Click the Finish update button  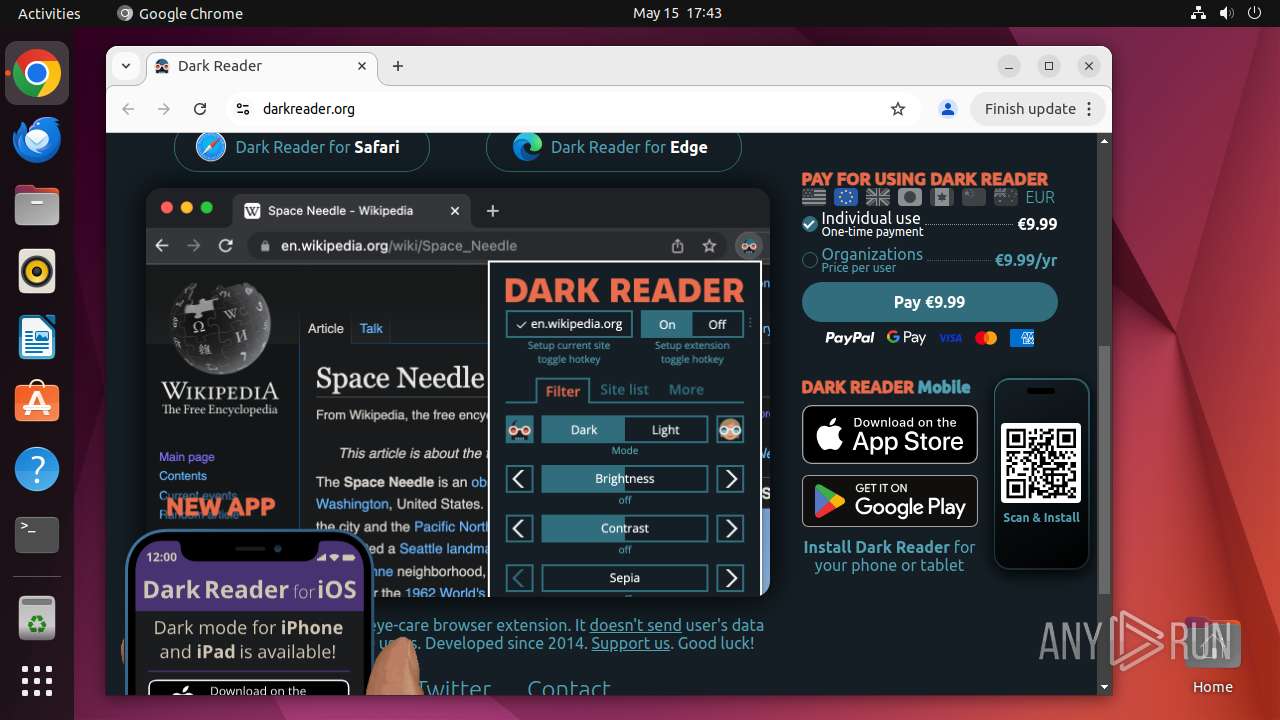pyautogui.click(x=1038, y=109)
